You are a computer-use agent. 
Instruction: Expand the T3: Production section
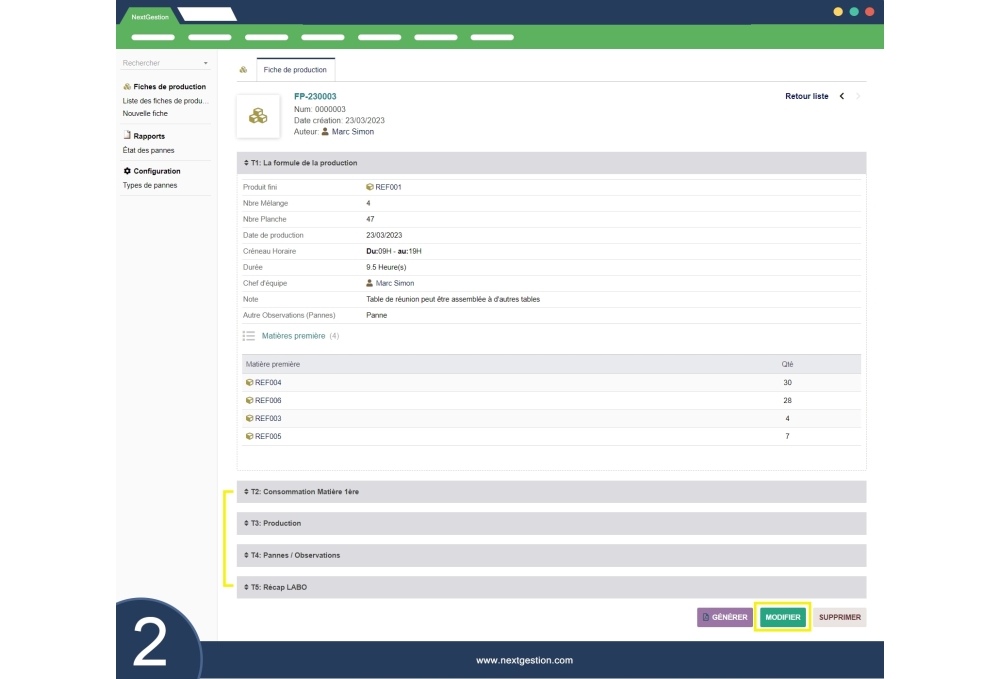[275, 523]
